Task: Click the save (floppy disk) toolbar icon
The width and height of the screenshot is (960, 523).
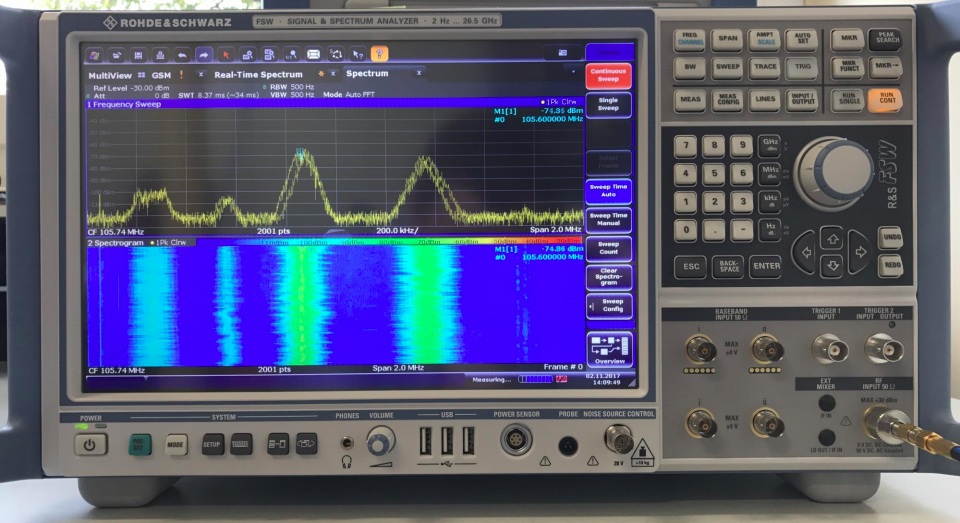Action: point(138,54)
